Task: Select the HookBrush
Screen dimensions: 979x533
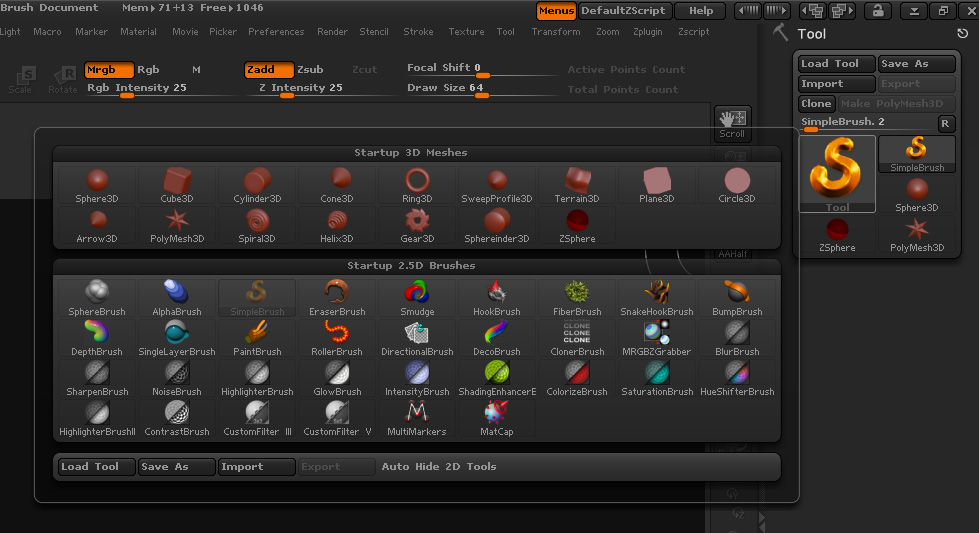Action: (x=496, y=299)
